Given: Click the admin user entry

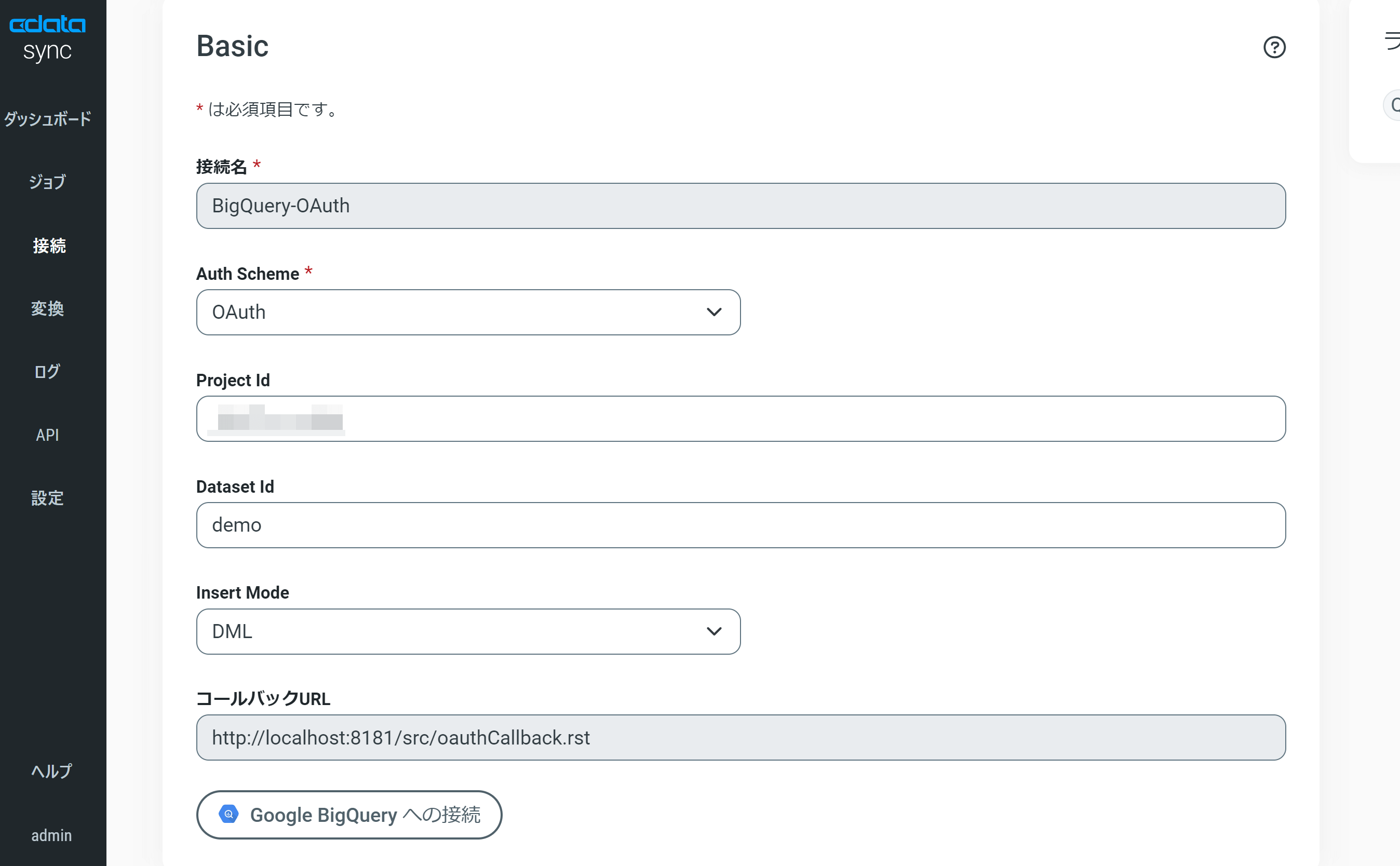Looking at the screenshot, I should click(51, 835).
